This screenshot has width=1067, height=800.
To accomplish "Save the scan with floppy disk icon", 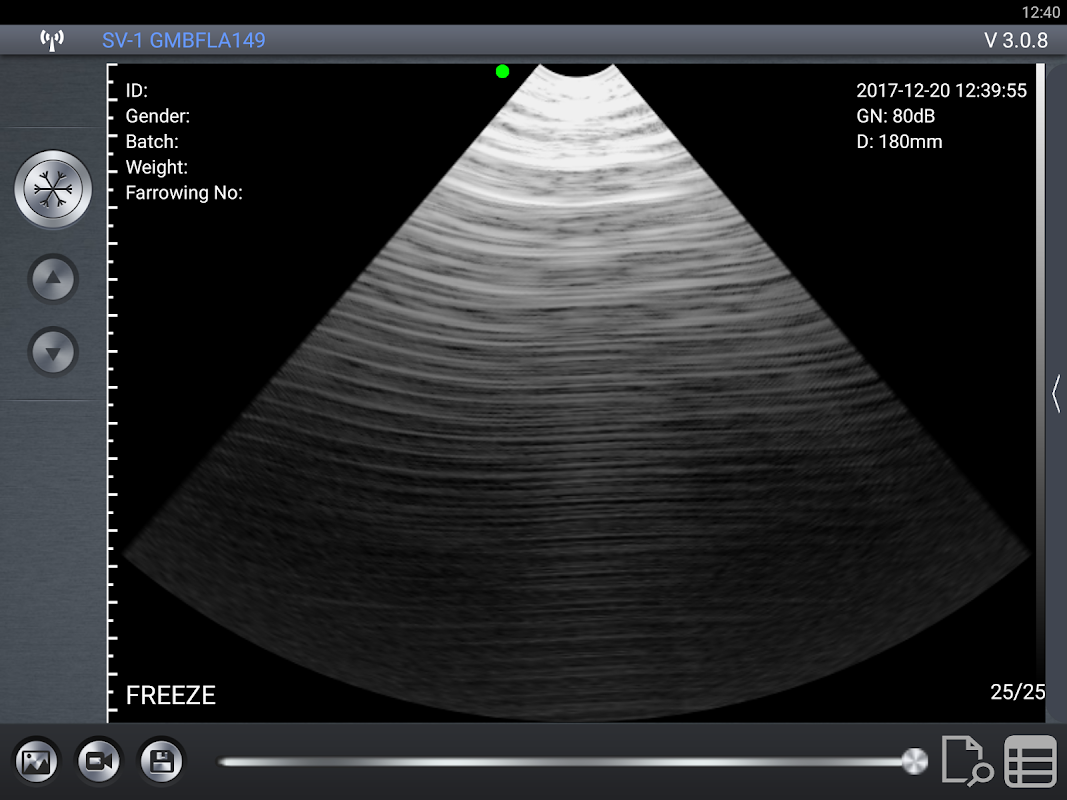I will 161,762.
